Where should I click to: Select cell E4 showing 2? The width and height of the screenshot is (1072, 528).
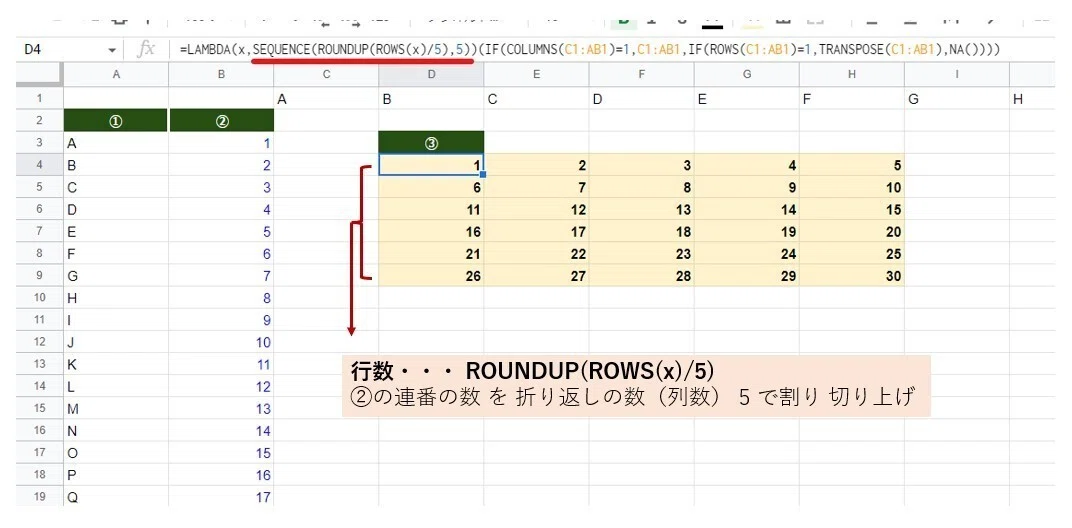pos(537,165)
